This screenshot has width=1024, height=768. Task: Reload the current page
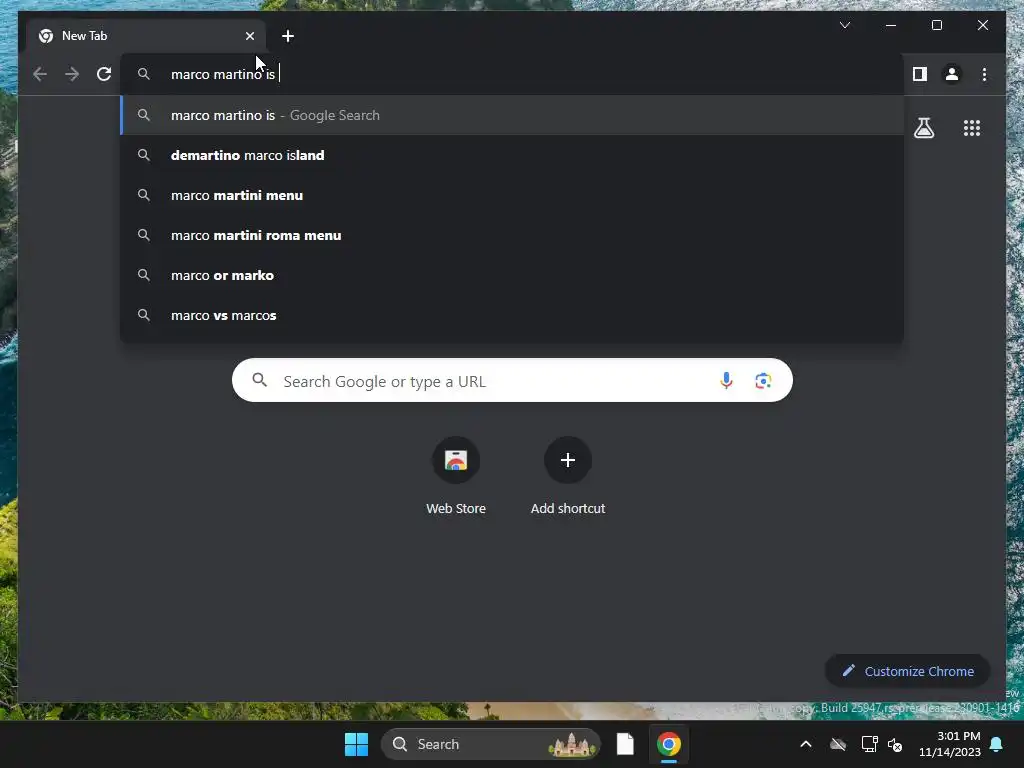point(104,74)
